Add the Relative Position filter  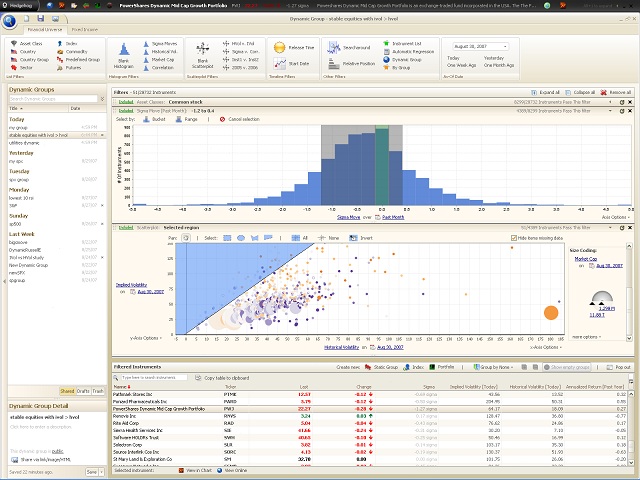tap(352, 63)
